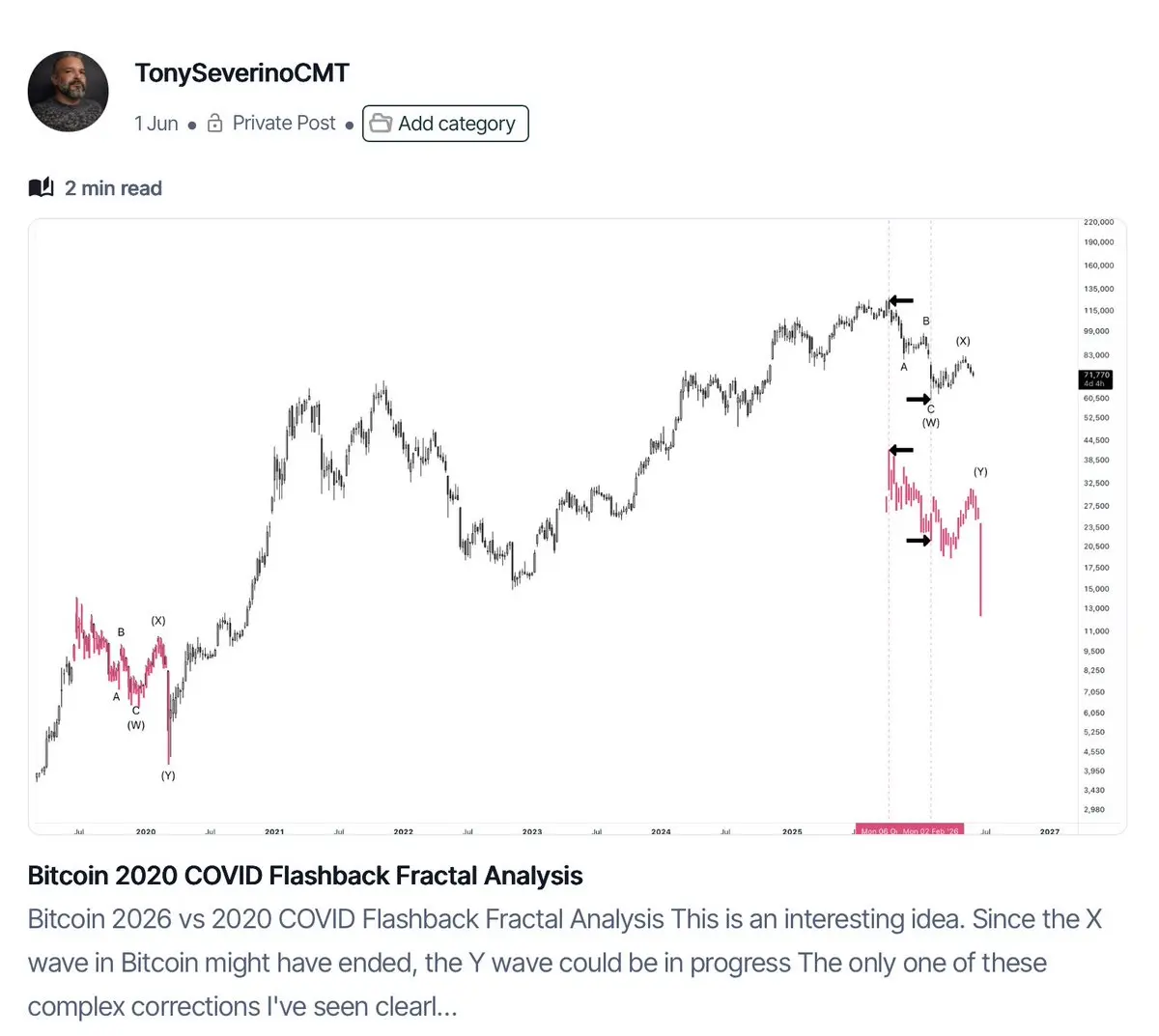Click right arrow pointing at C (W) low
Screen dimensions: 1159x1036
(x=919, y=399)
